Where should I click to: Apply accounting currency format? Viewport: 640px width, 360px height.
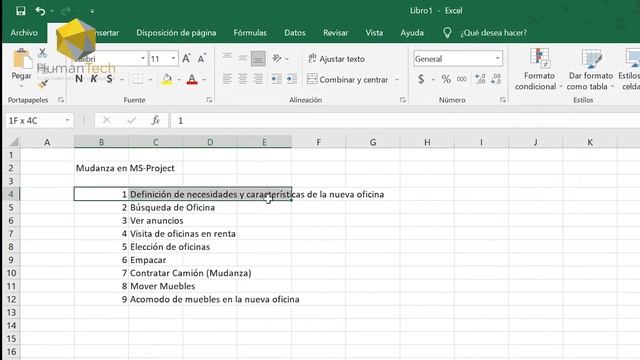click(421, 79)
